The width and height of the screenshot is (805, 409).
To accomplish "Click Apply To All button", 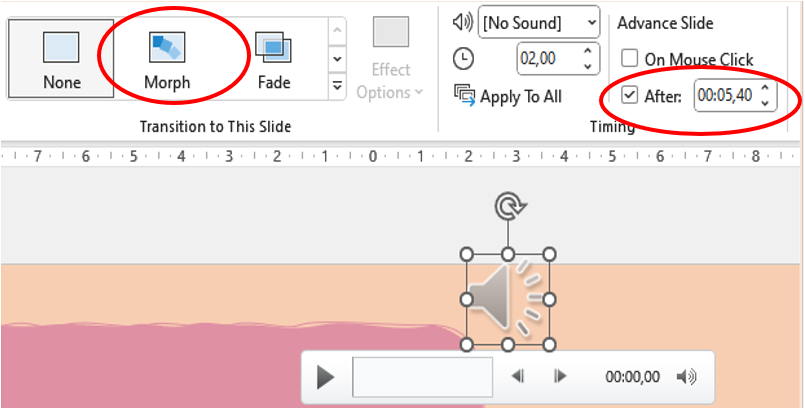I will 508,96.
